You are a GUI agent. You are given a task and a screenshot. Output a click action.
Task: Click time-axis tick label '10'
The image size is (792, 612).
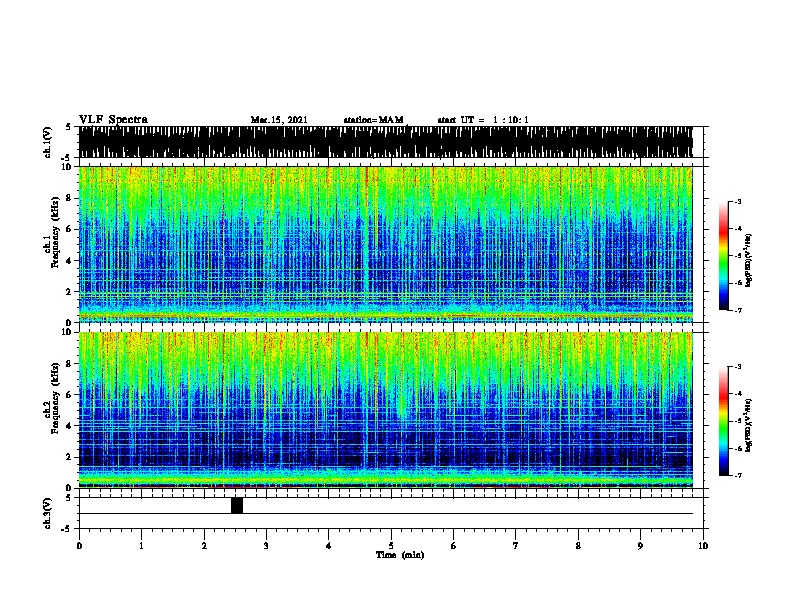[703, 546]
